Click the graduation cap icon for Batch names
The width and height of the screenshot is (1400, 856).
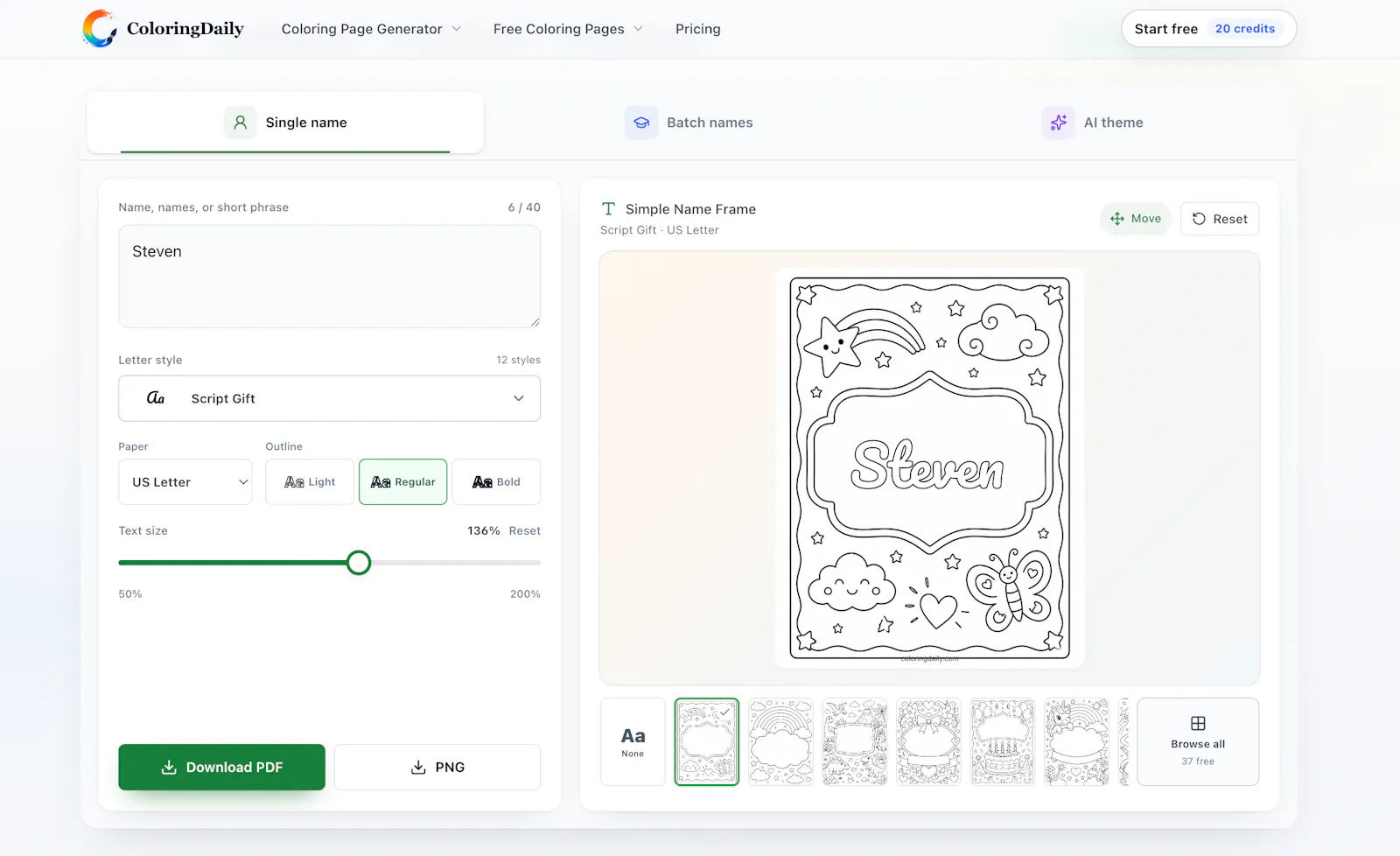click(x=641, y=123)
